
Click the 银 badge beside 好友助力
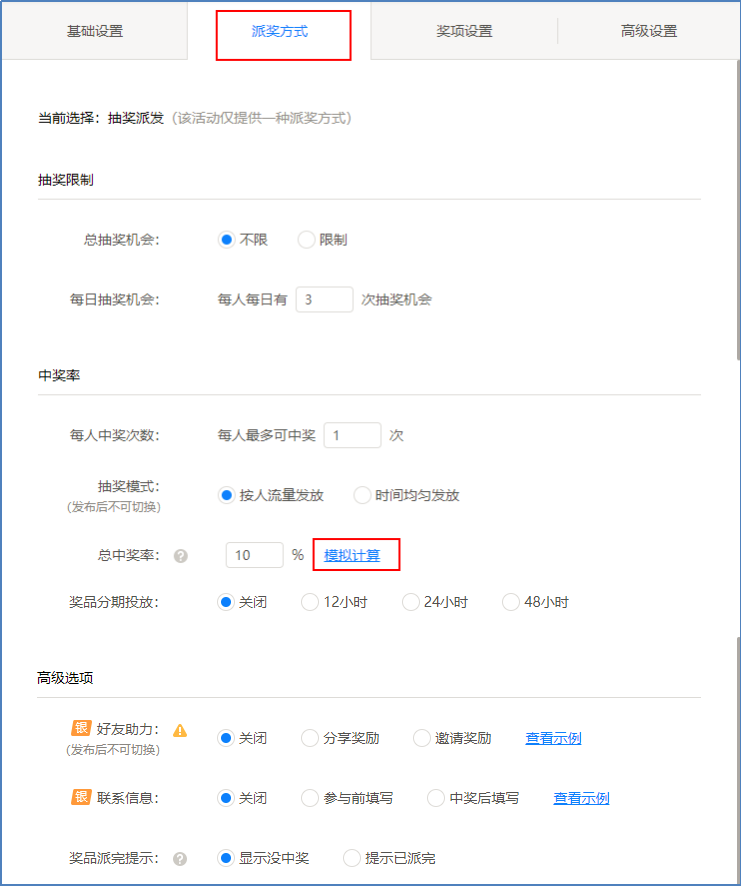81,728
